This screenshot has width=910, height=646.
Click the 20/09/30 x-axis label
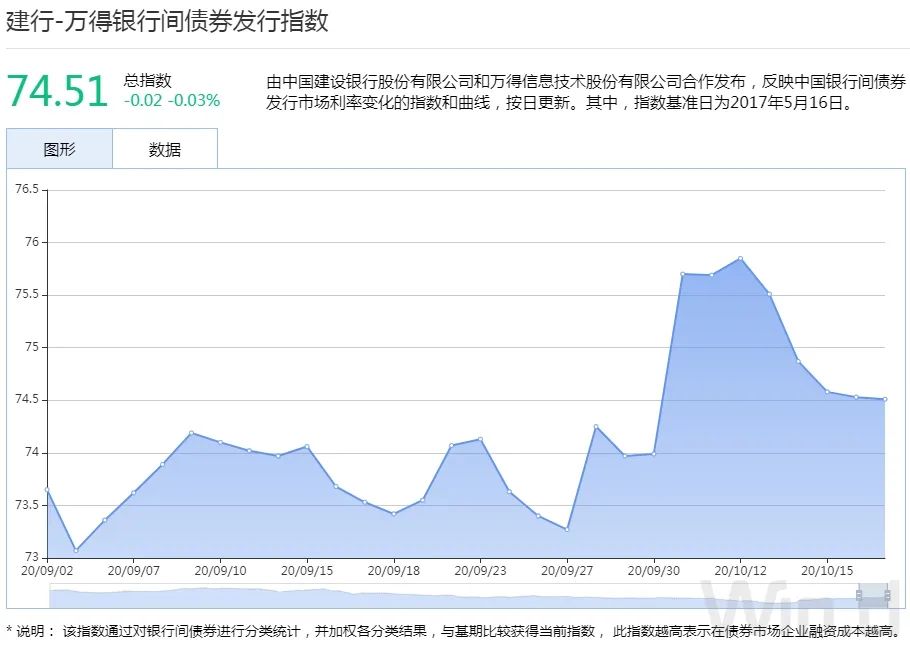click(654, 571)
